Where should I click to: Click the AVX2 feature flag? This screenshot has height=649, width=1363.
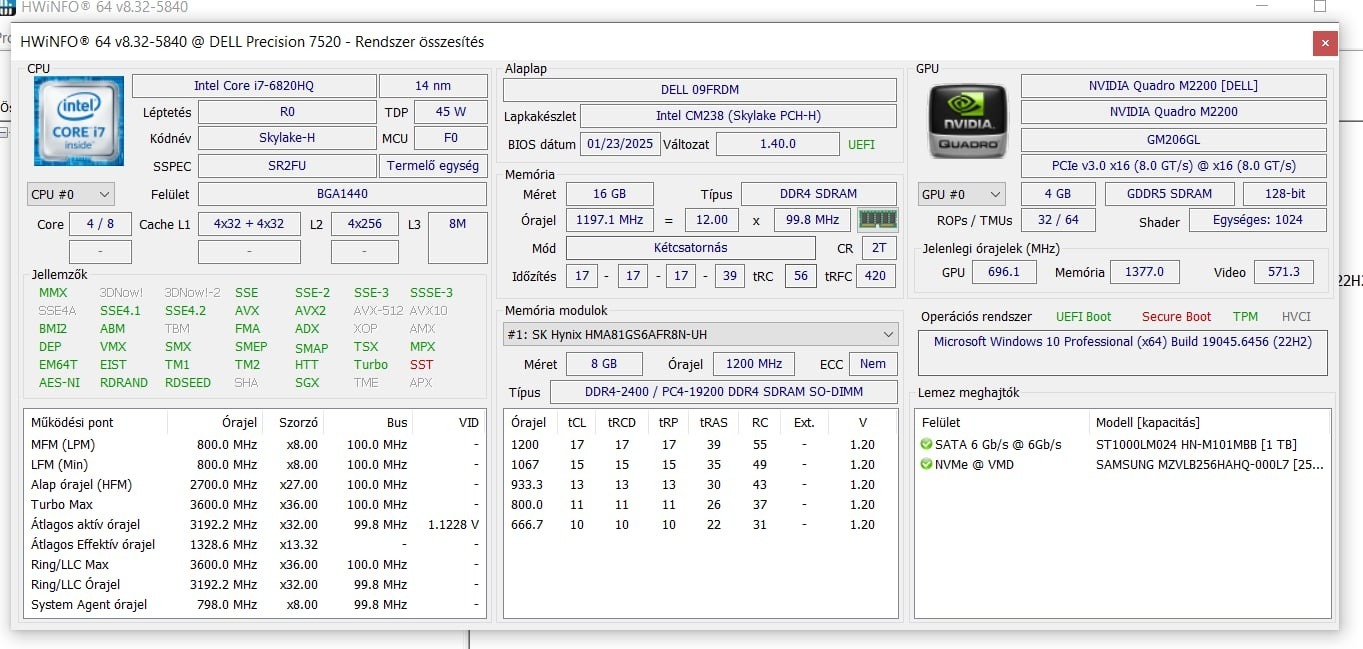pyautogui.click(x=310, y=310)
